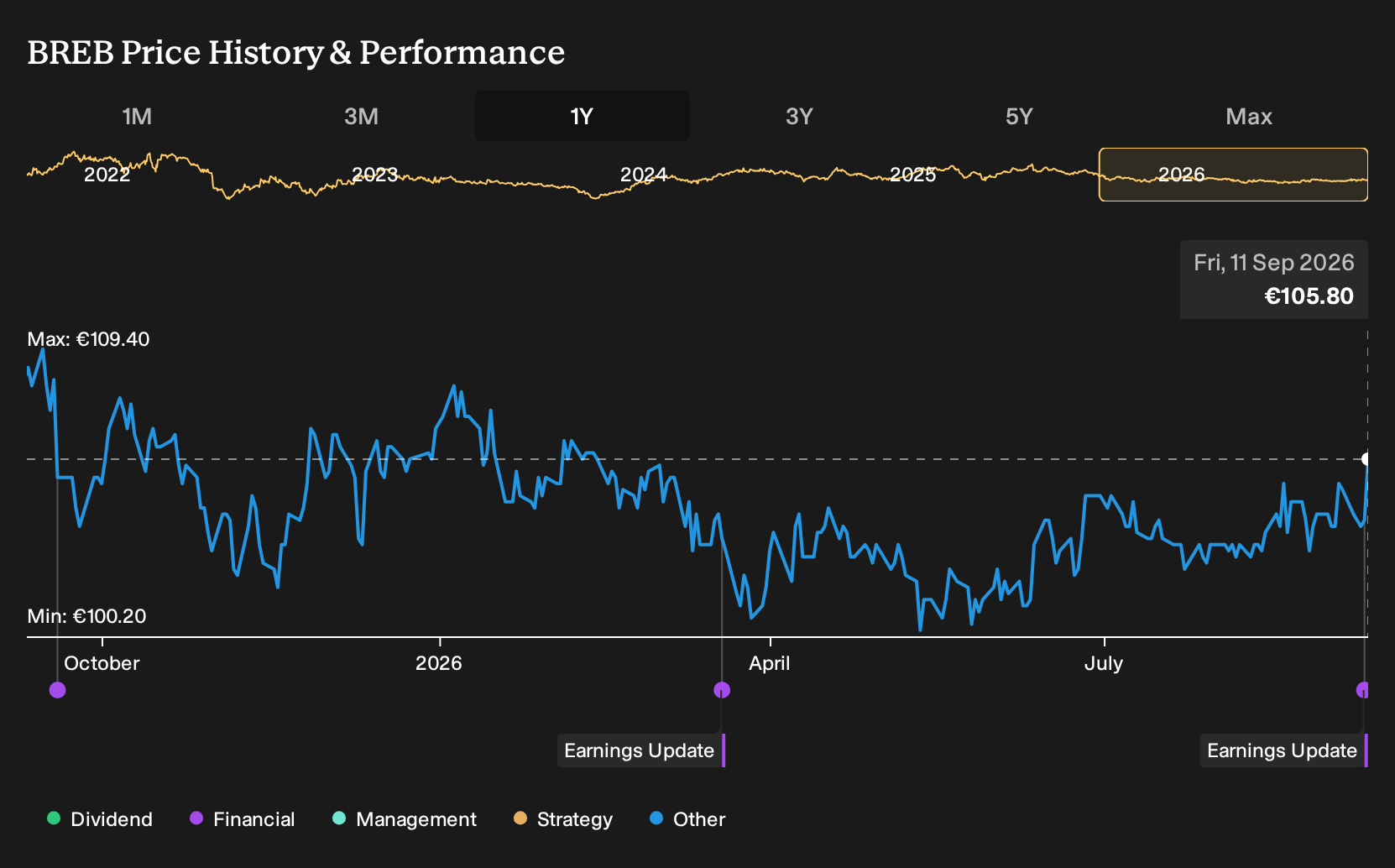
Task: Click the highlighted 2026 range selector window
Action: coord(1233,175)
